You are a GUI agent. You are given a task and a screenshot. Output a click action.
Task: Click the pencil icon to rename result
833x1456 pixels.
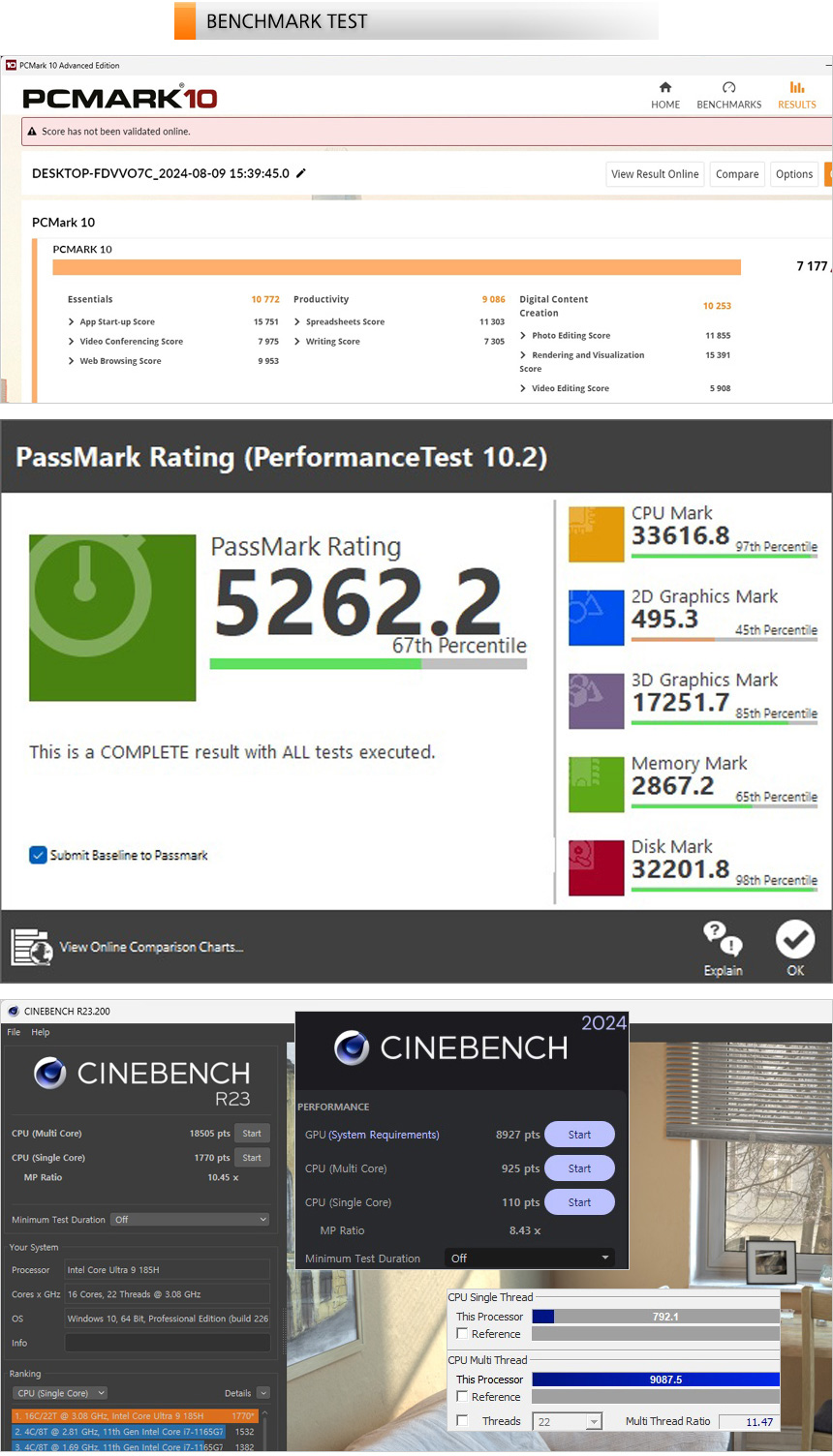pyautogui.click(x=301, y=173)
